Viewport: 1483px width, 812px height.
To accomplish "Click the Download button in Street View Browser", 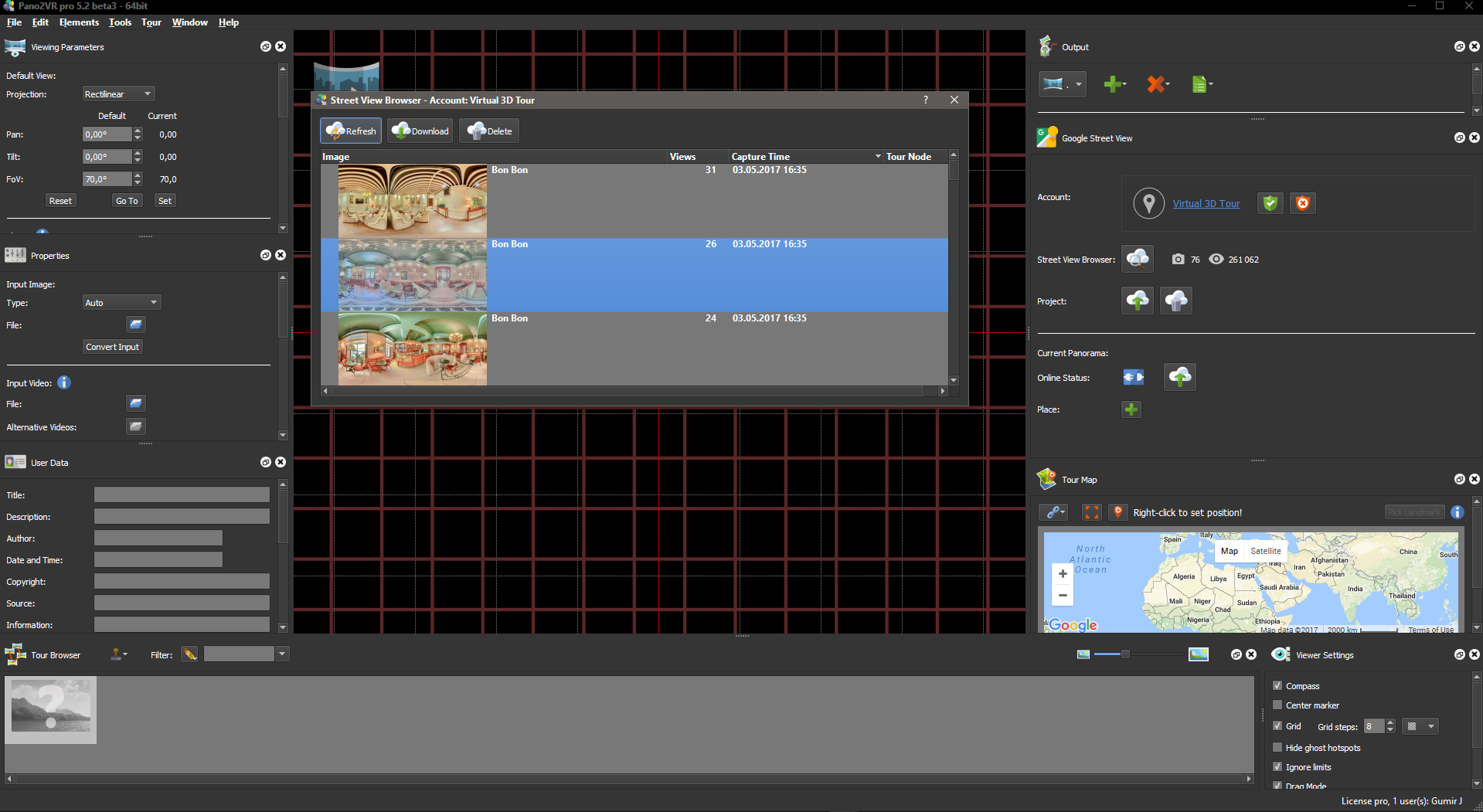I will 421,131.
